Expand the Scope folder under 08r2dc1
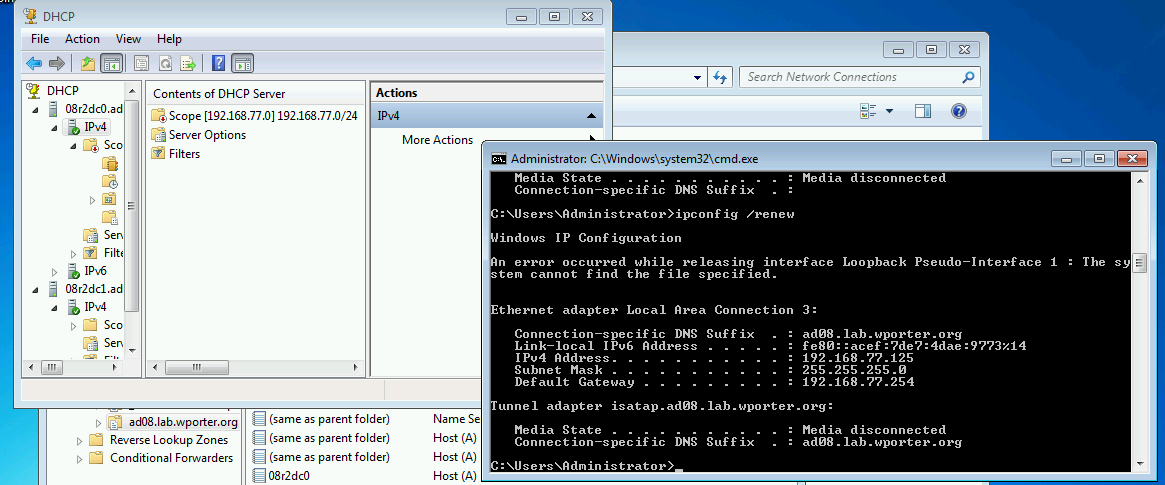 pyautogui.click(x=74, y=325)
